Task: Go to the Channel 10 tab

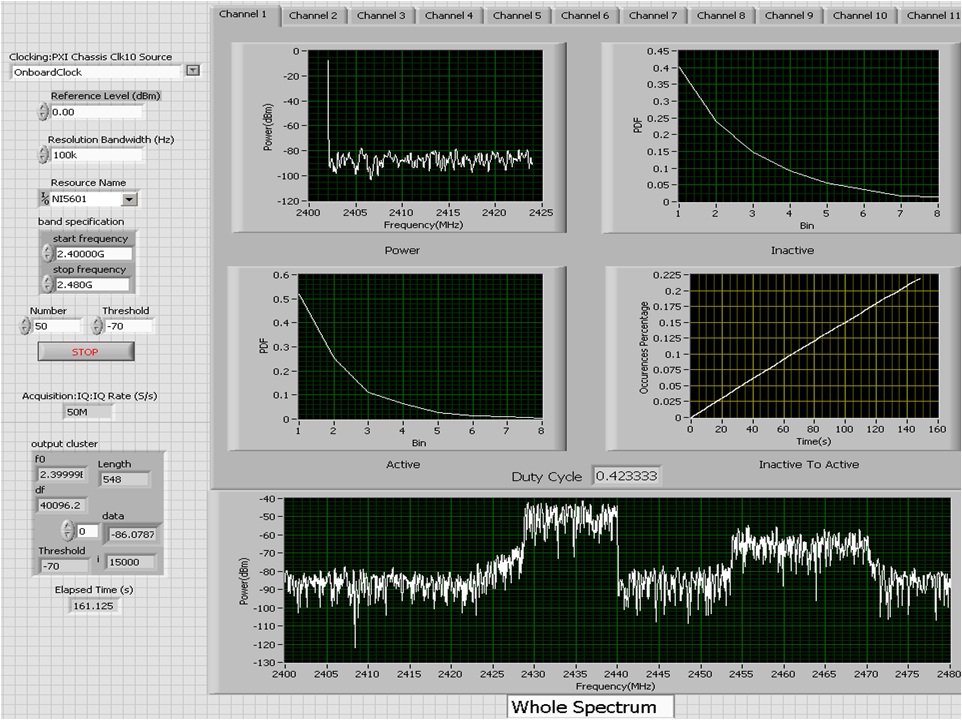Action: click(x=859, y=16)
